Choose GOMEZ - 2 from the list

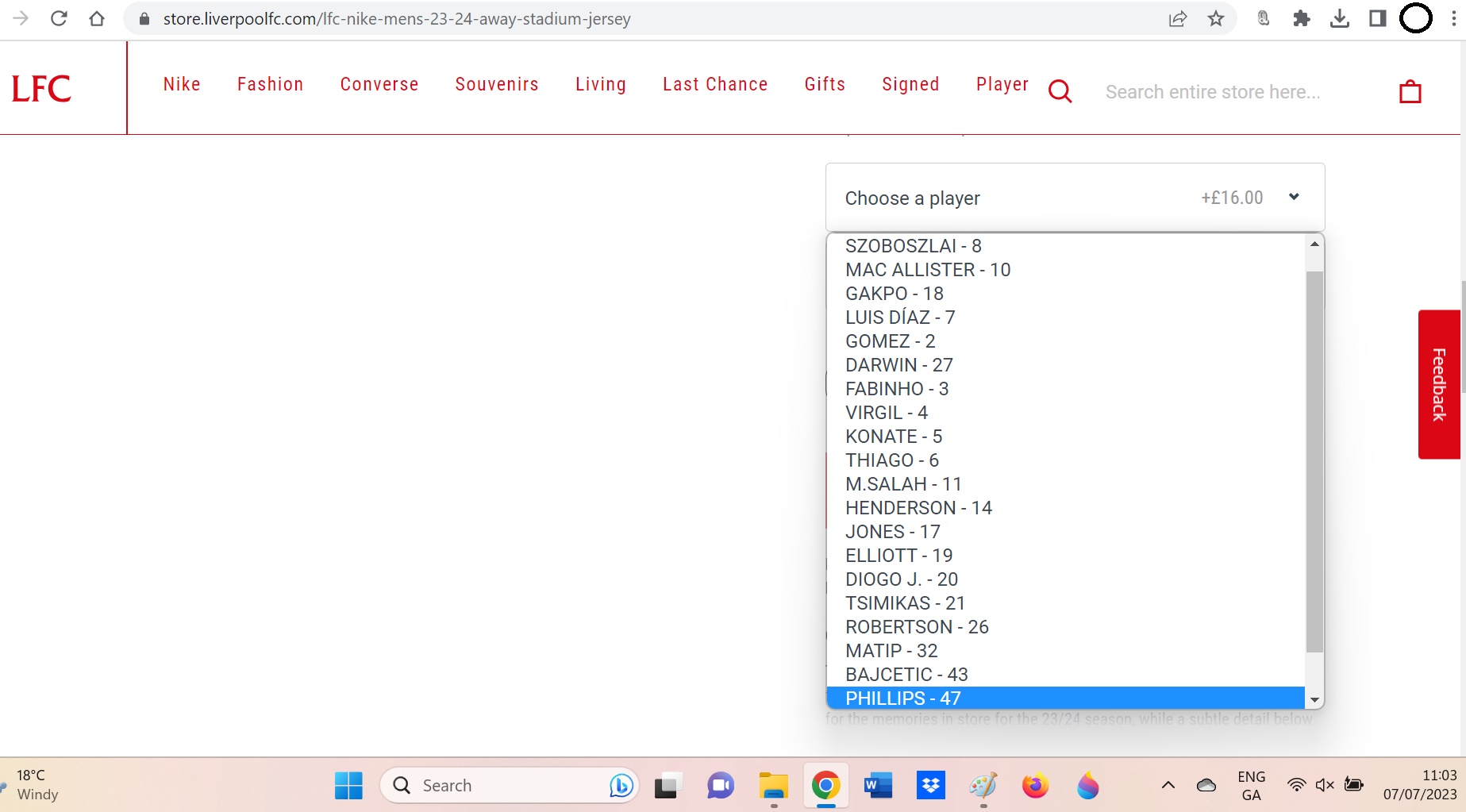coord(1066,341)
